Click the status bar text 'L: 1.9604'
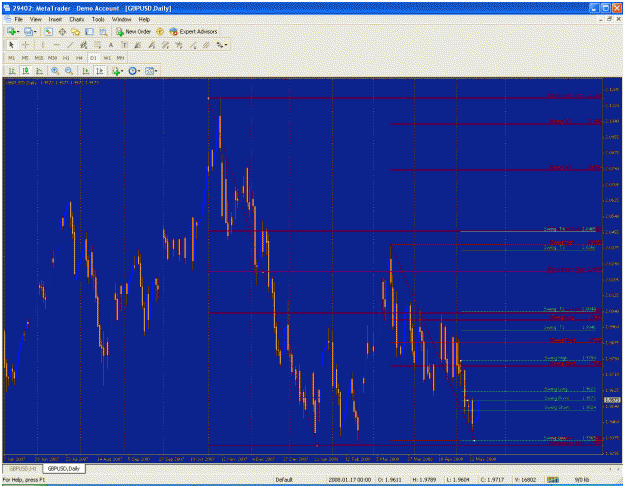 [x=459, y=480]
